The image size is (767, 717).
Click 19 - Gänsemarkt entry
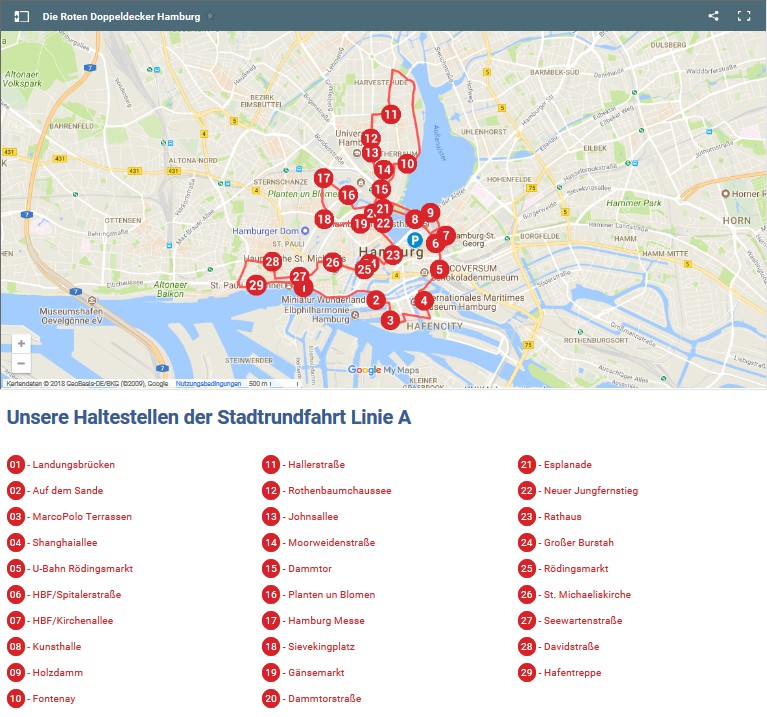pyautogui.click(x=303, y=672)
